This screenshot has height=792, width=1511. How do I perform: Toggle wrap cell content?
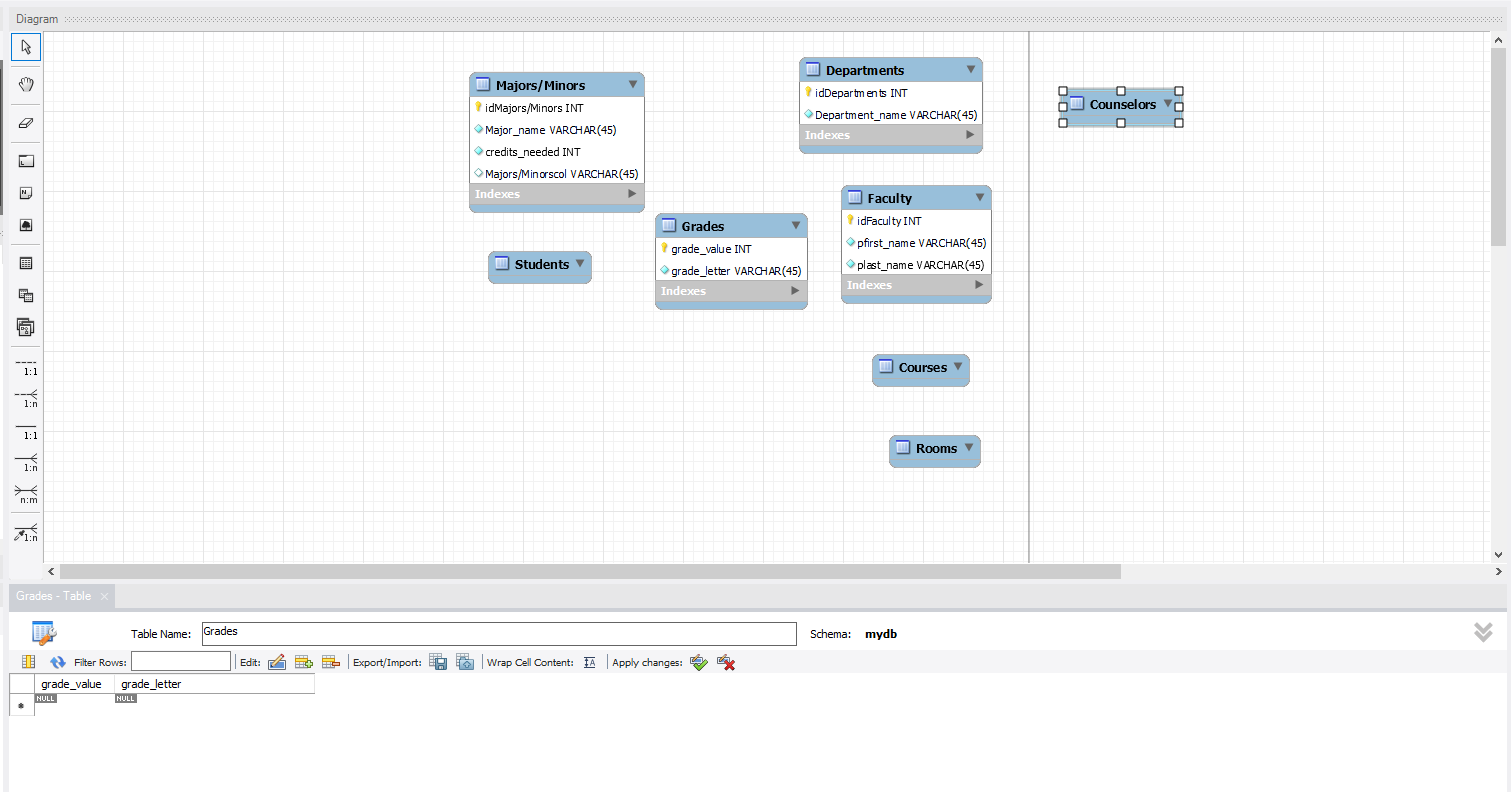click(x=589, y=662)
